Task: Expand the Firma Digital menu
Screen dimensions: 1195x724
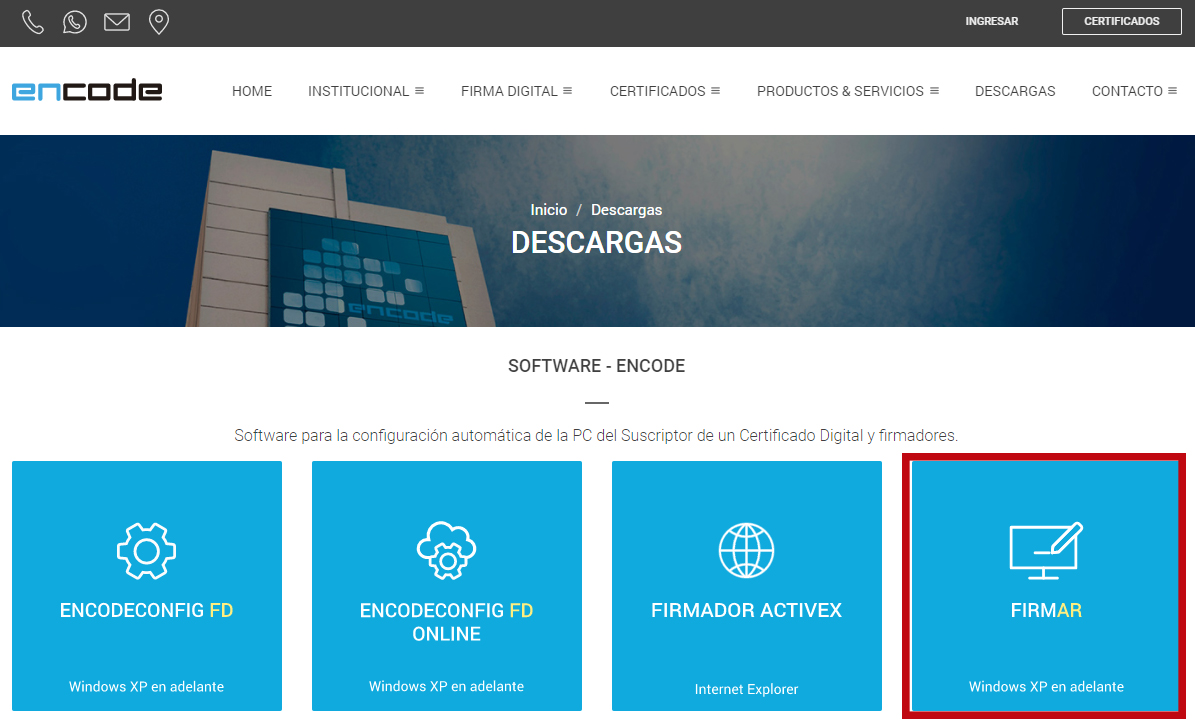Action: point(516,91)
